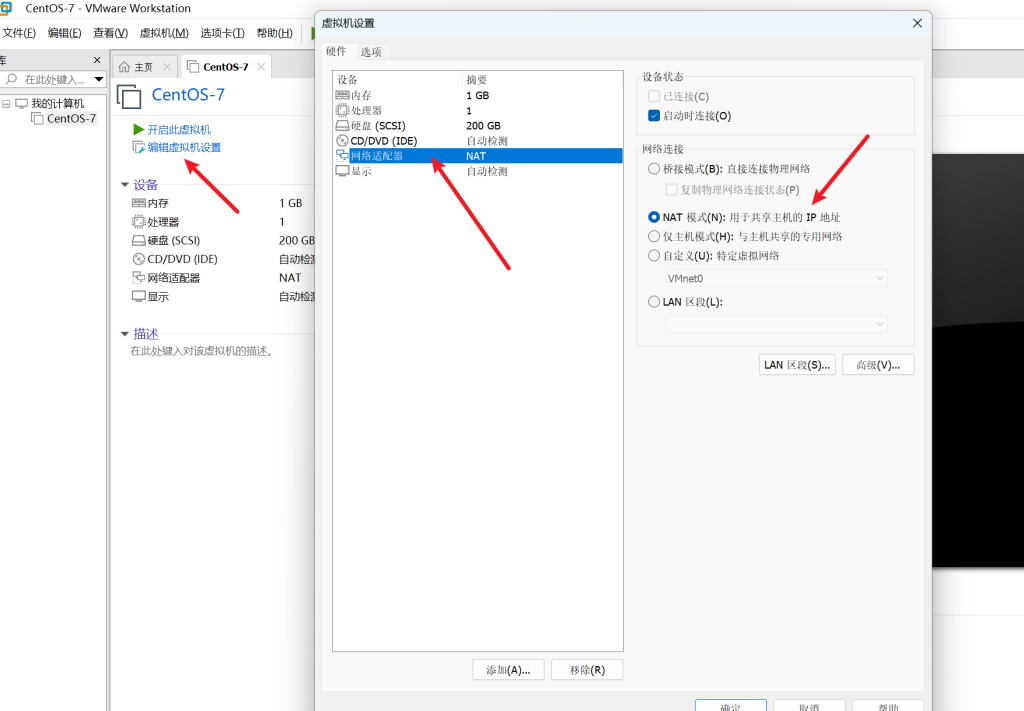Click the edit icon beside 编辑虚拟机设置
Viewport: 1024px width, 711px height.
pos(138,148)
